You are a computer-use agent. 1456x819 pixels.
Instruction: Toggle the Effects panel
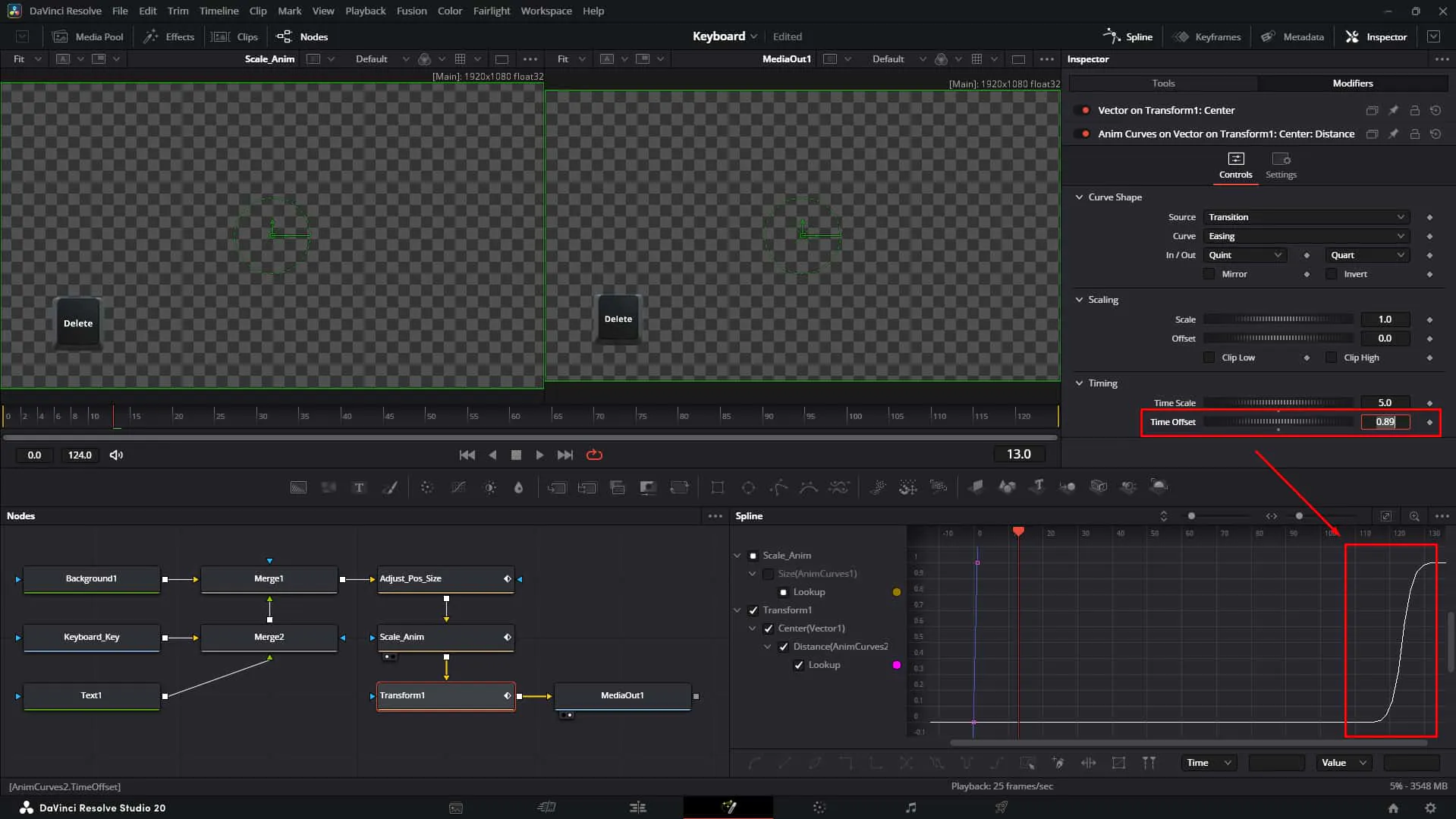click(169, 36)
